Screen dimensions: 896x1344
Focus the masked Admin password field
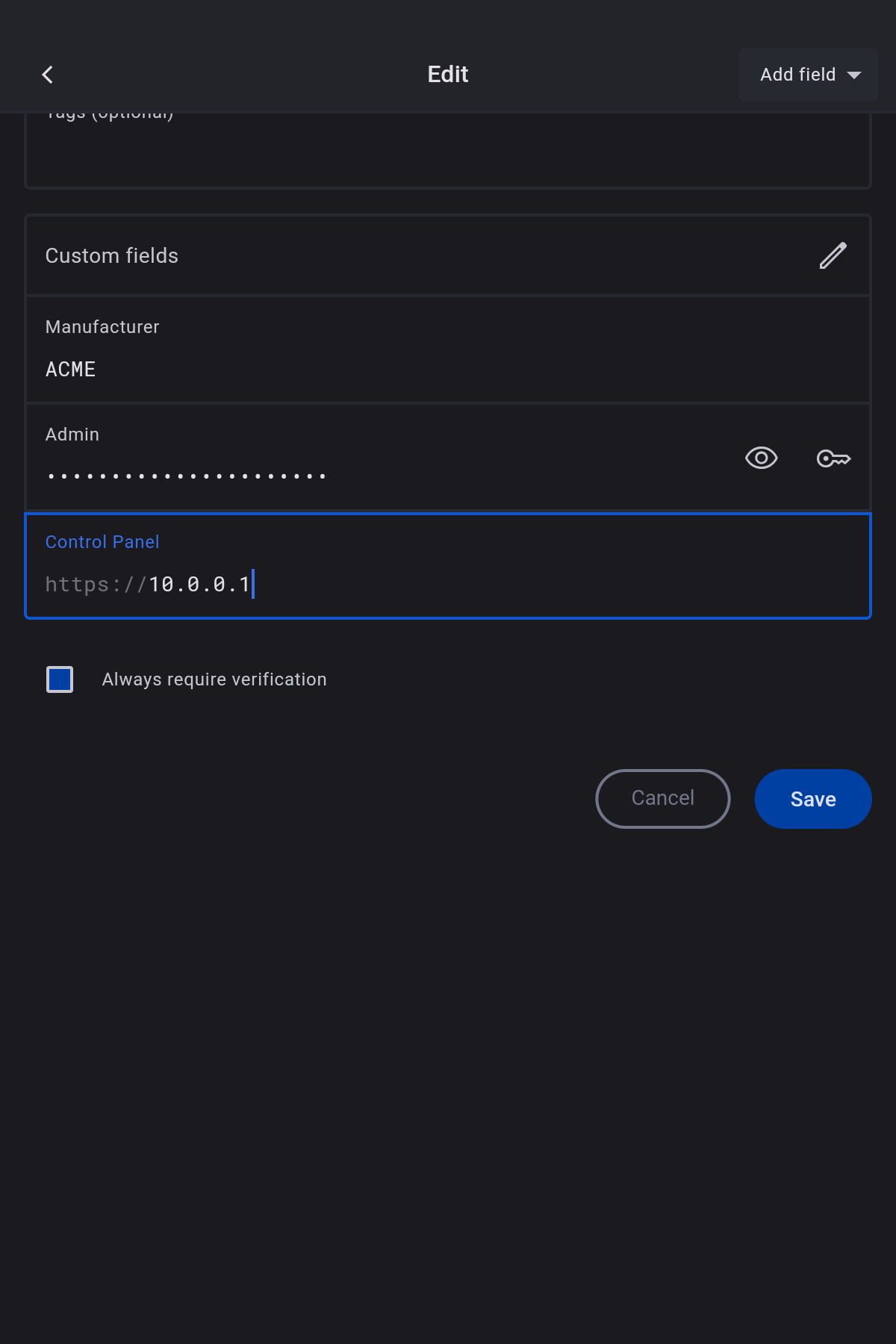point(187,476)
